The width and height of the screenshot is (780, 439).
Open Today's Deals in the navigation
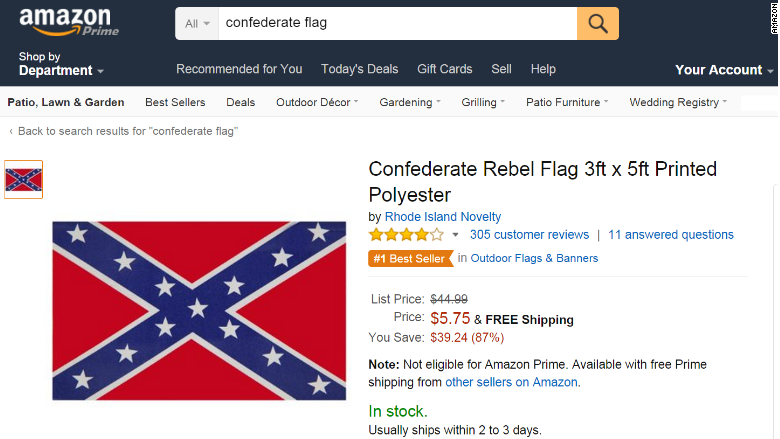[359, 69]
